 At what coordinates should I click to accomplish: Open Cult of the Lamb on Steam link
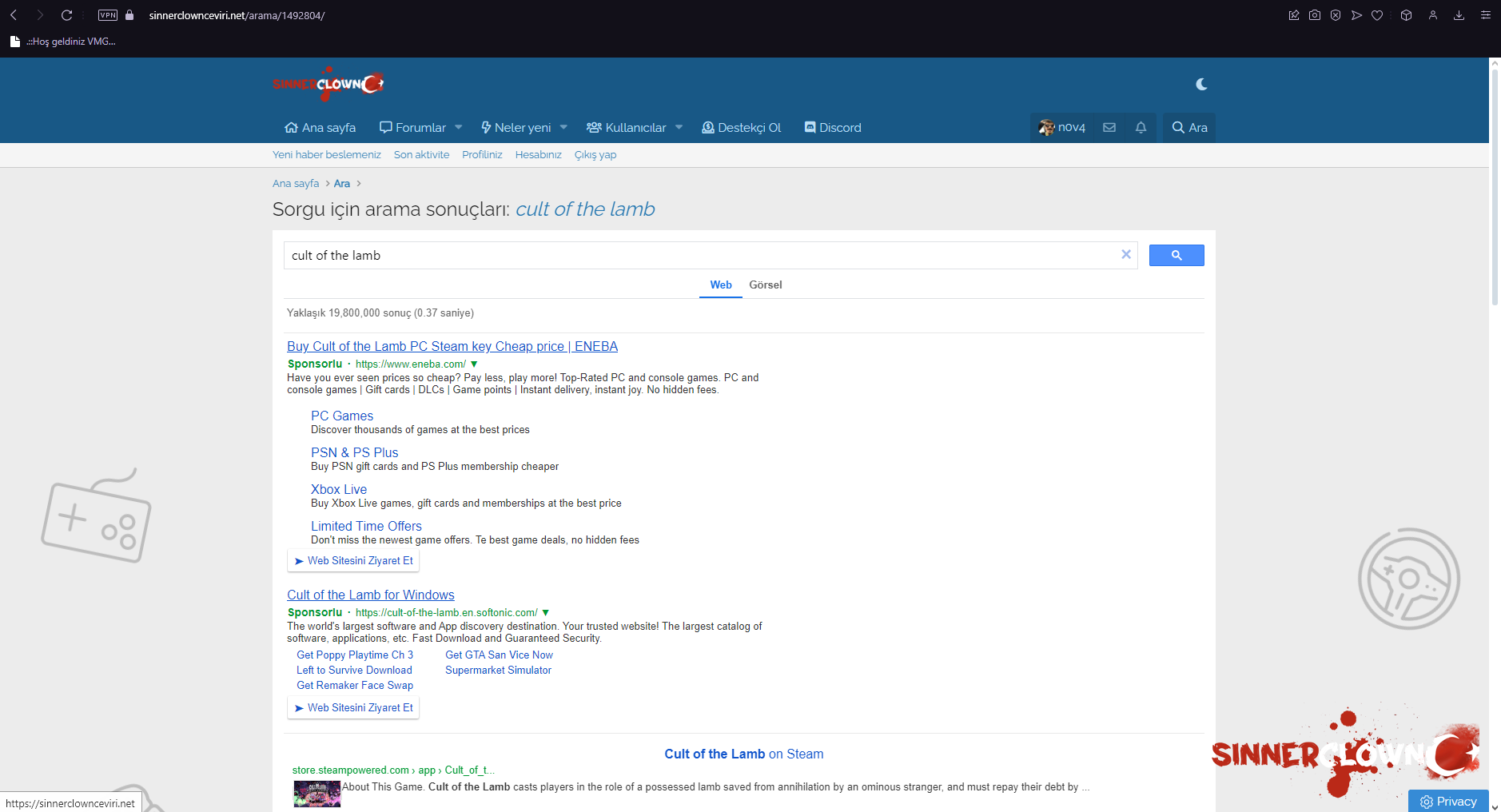(x=743, y=754)
